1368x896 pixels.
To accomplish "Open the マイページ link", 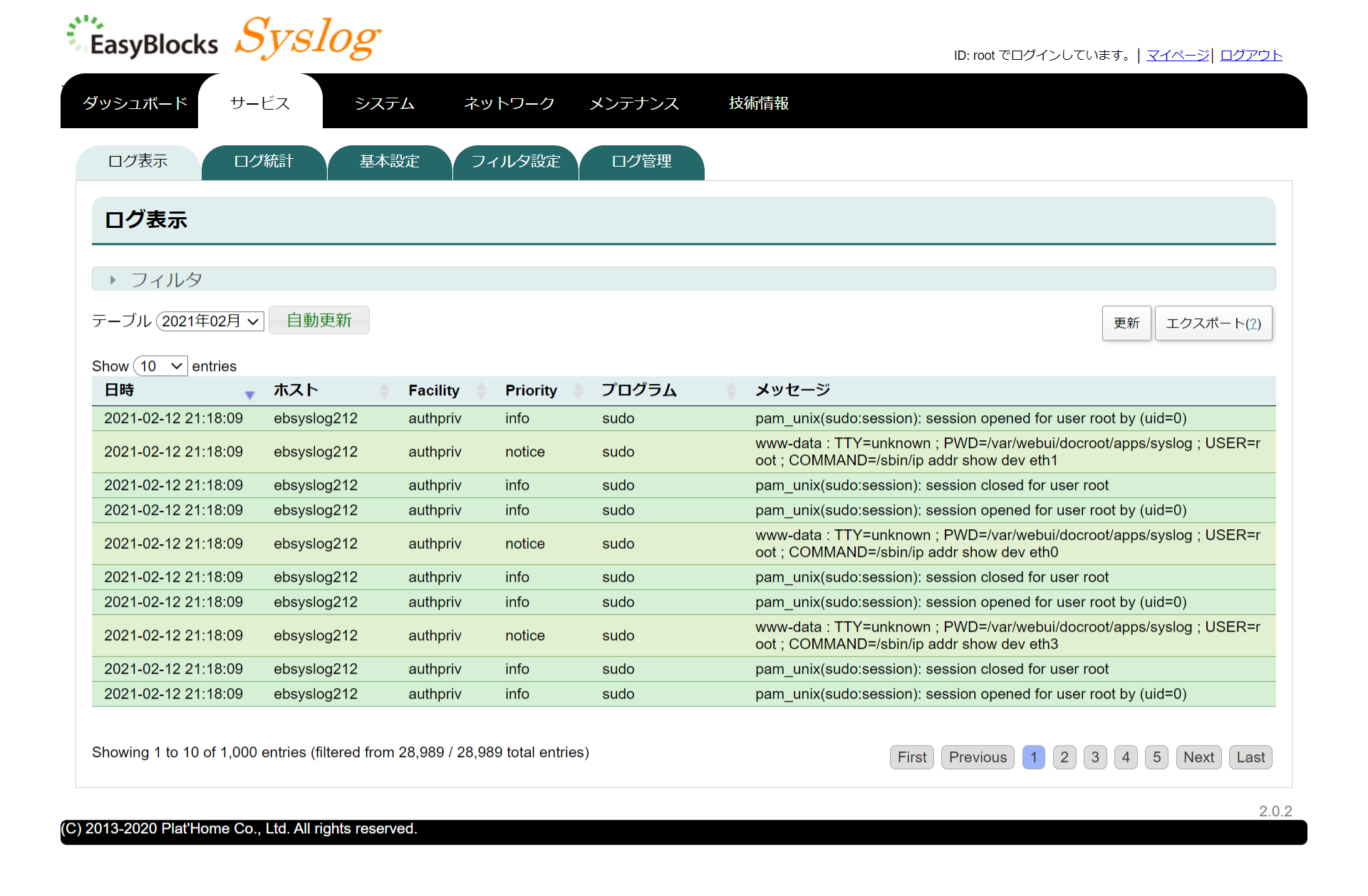I will (x=1178, y=55).
